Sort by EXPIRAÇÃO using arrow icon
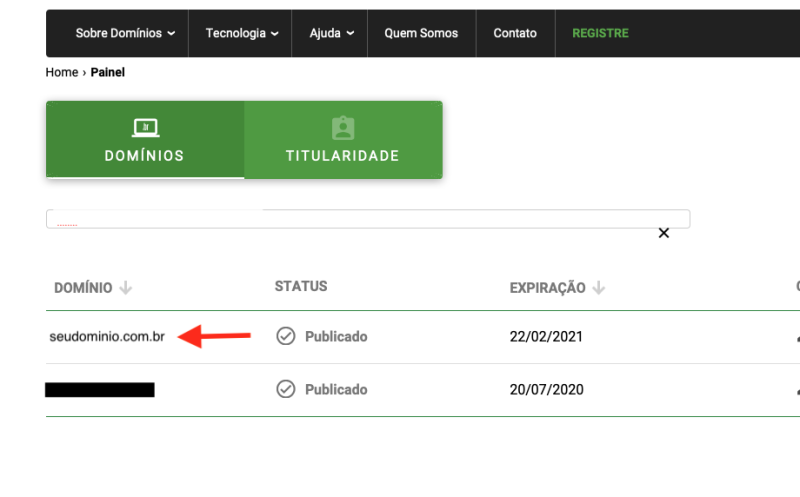This screenshot has width=800, height=497. click(x=598, y=288)
